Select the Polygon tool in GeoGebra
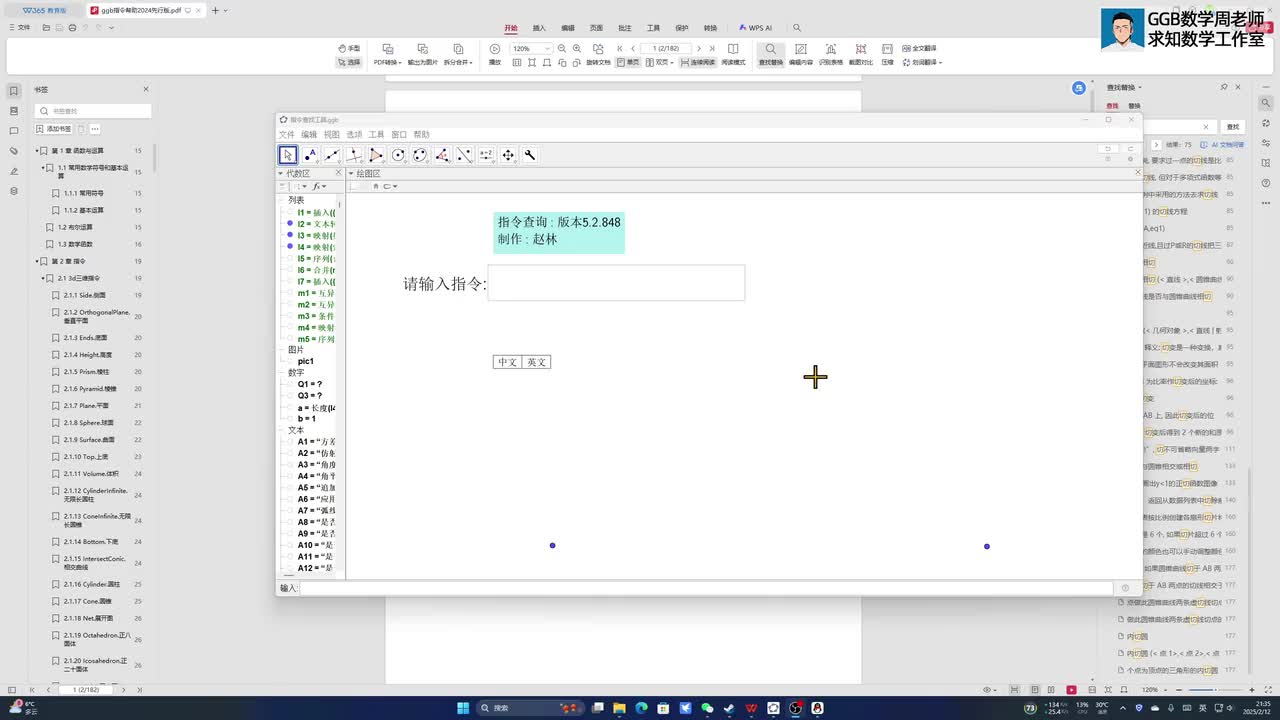Screen dimensions: 1280x720 point(376,155)
